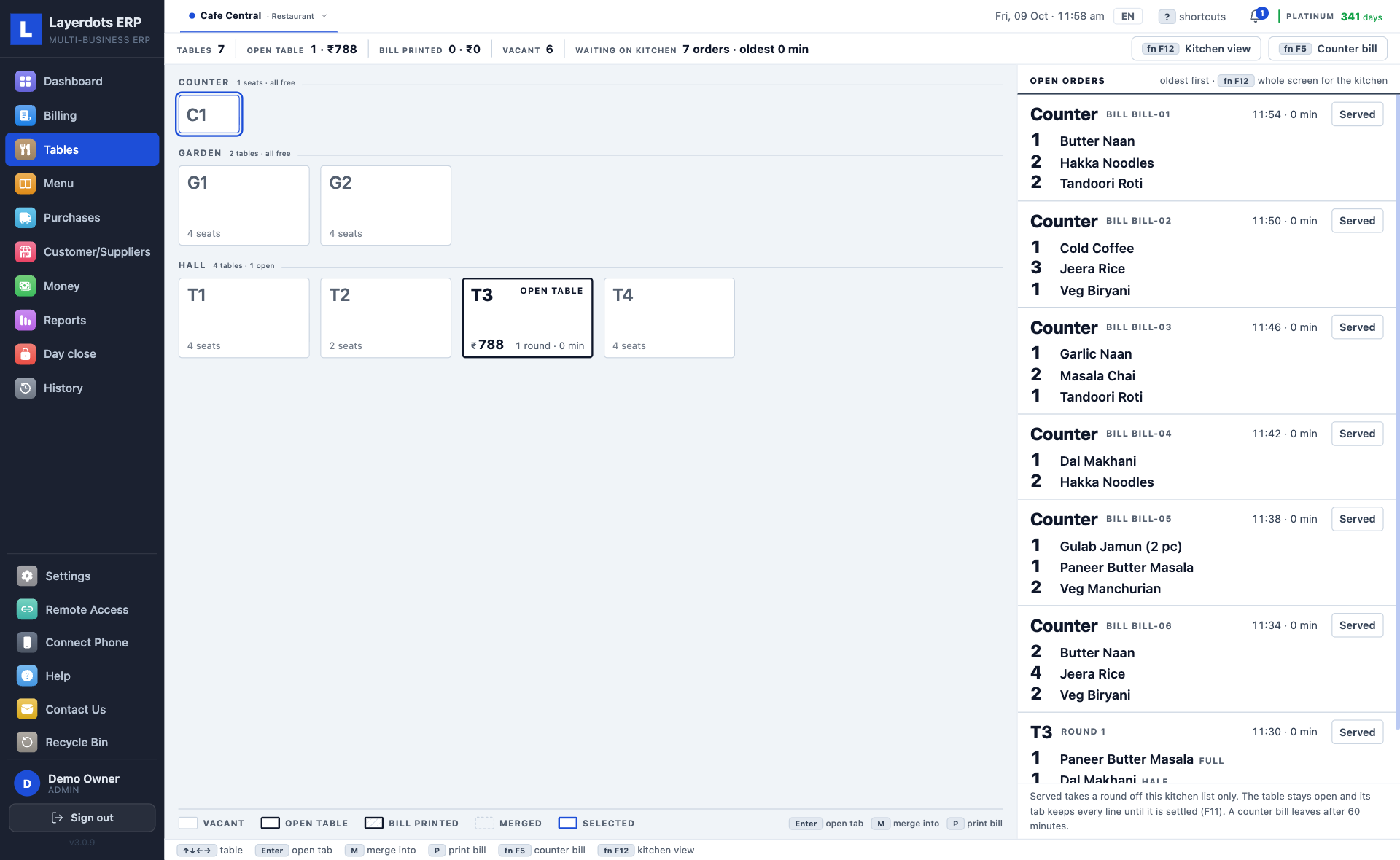Click the Money icon
This screenshot has height=860, width=1400.
pyautogui.click(x=26, y=286)
